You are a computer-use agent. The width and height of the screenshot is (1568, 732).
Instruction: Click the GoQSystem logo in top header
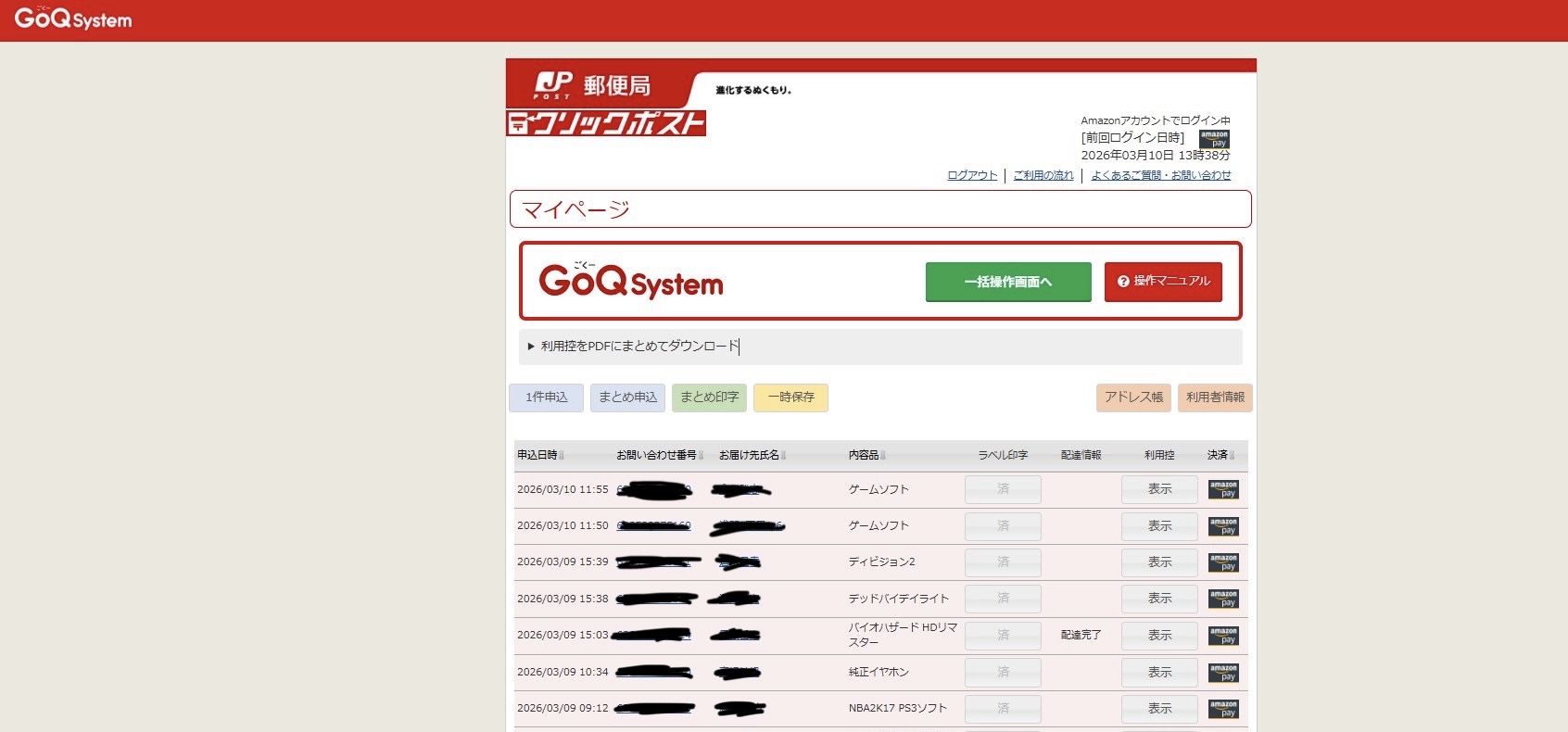click(73, 19)
